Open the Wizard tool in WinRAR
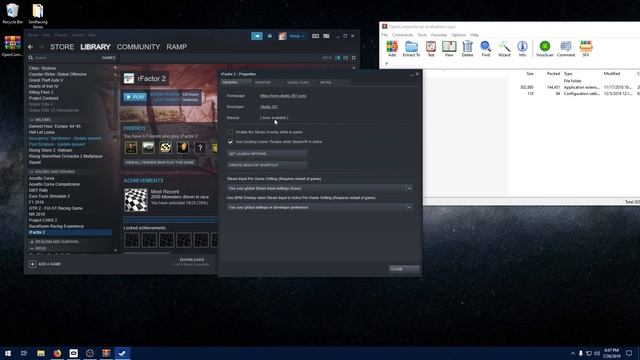 coord(504,48)
